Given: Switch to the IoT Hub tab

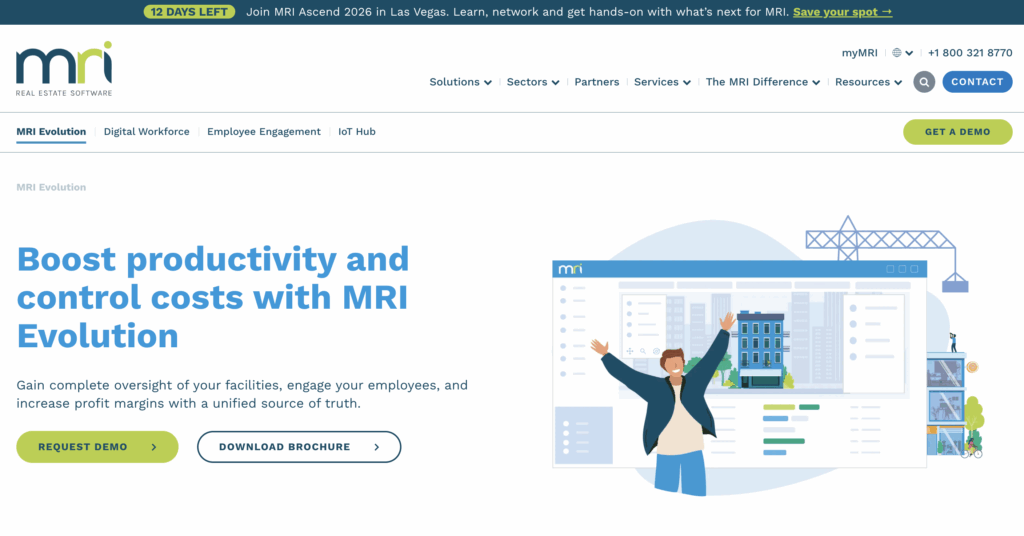Looking at the screenshot, I should point(357,132).
